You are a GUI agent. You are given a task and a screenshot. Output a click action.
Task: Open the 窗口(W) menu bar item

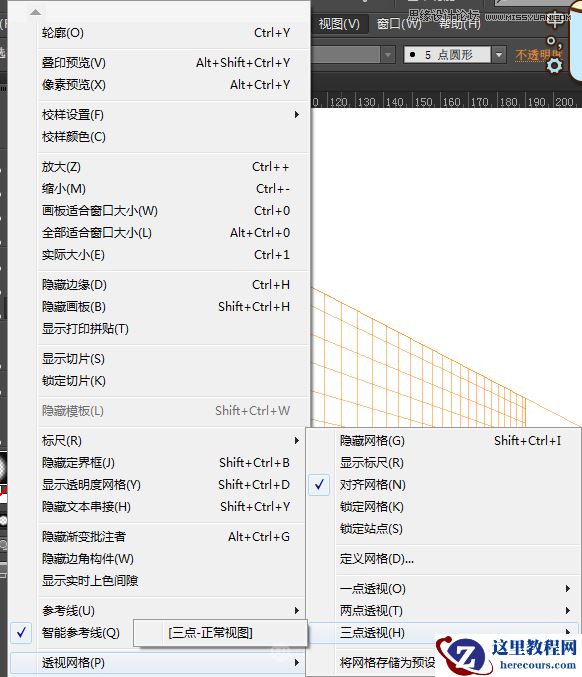(x=399, y=24)
